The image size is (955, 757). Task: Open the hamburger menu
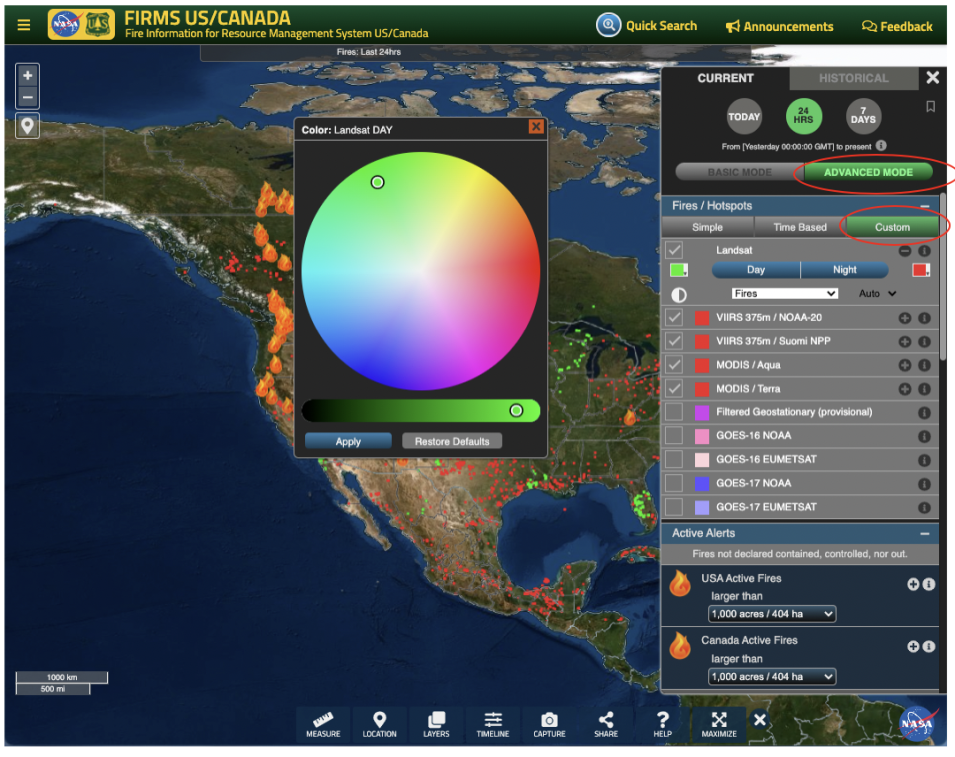click(x=24, y=25)
